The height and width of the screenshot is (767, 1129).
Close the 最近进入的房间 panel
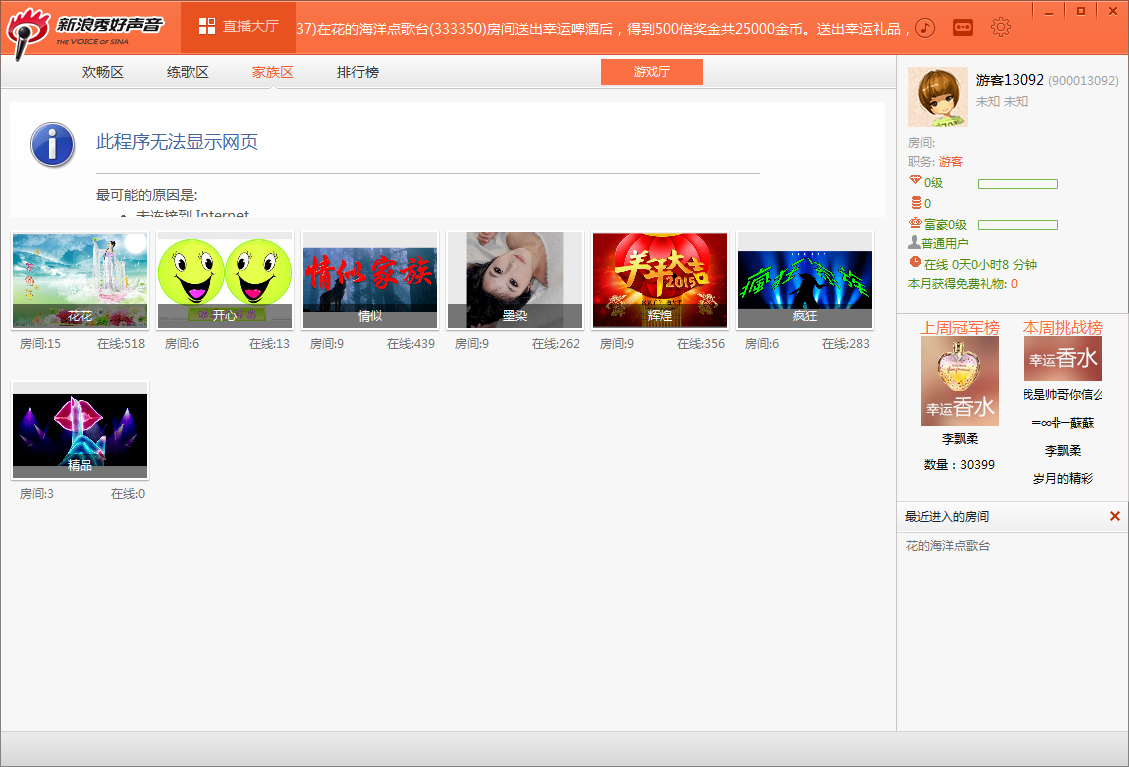coord(1115,516)
